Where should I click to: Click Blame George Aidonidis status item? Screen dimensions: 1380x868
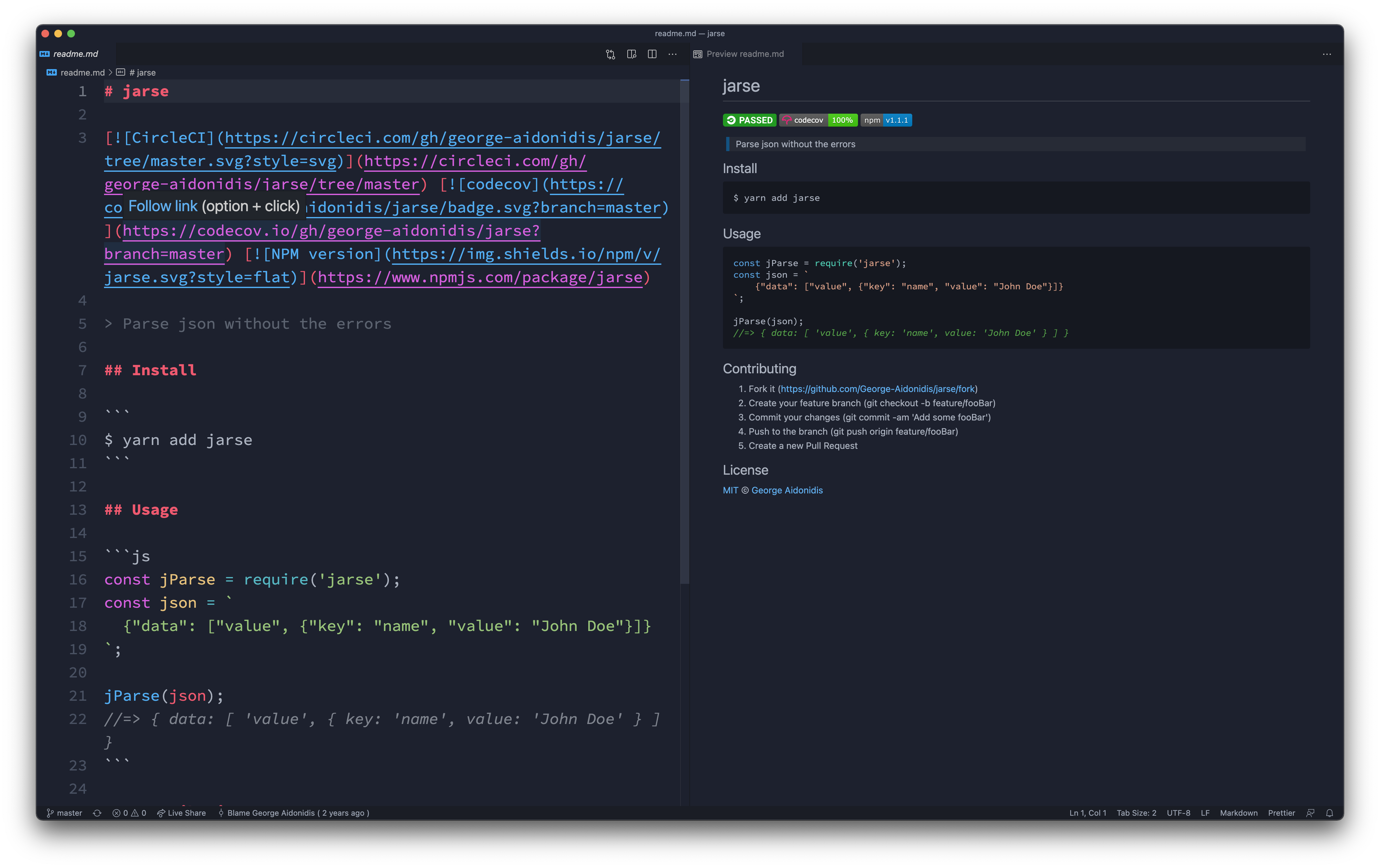[x=293, y=812]
